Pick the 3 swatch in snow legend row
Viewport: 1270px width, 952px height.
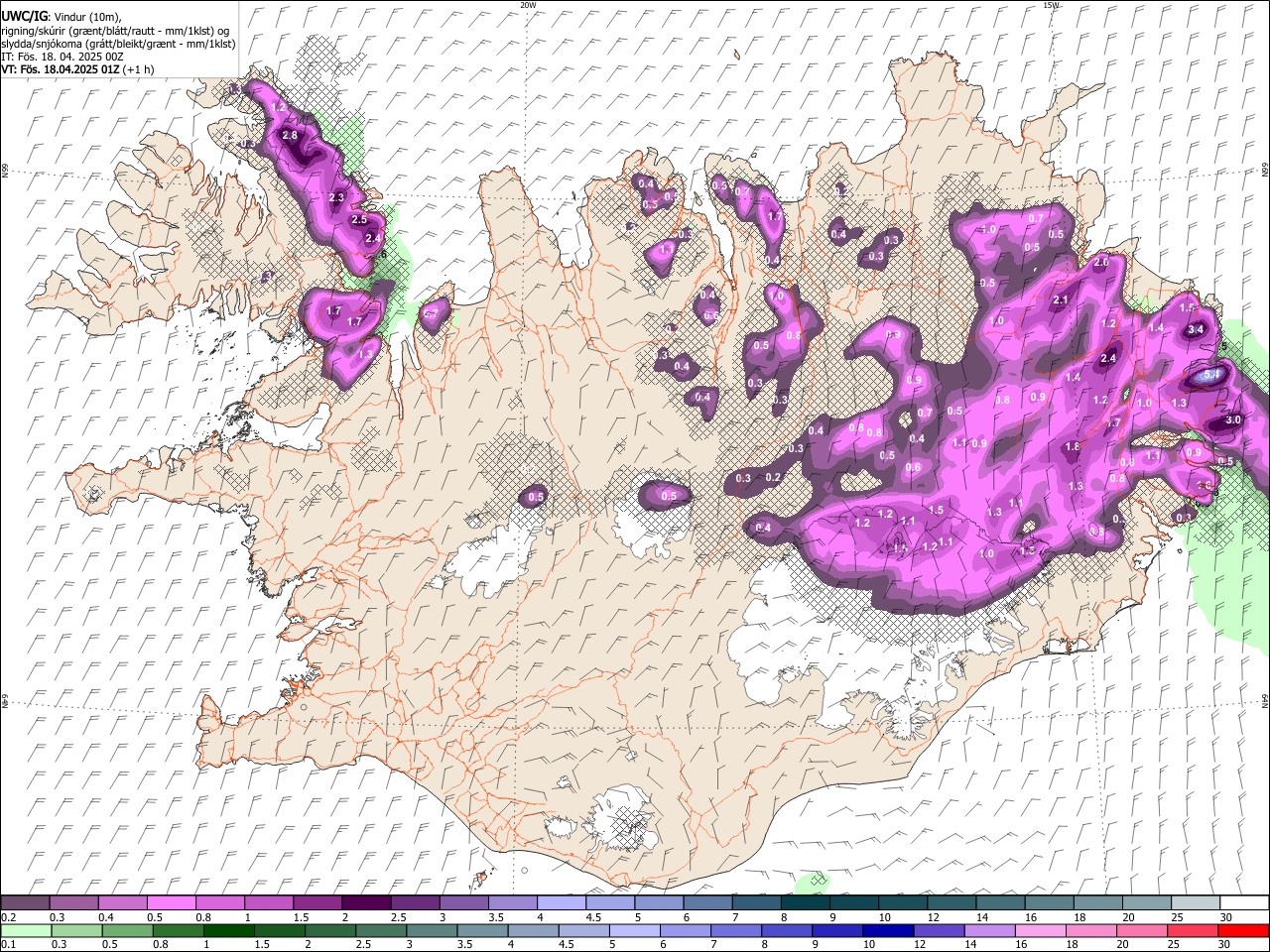pyautogui.click(x=462, y=902)
